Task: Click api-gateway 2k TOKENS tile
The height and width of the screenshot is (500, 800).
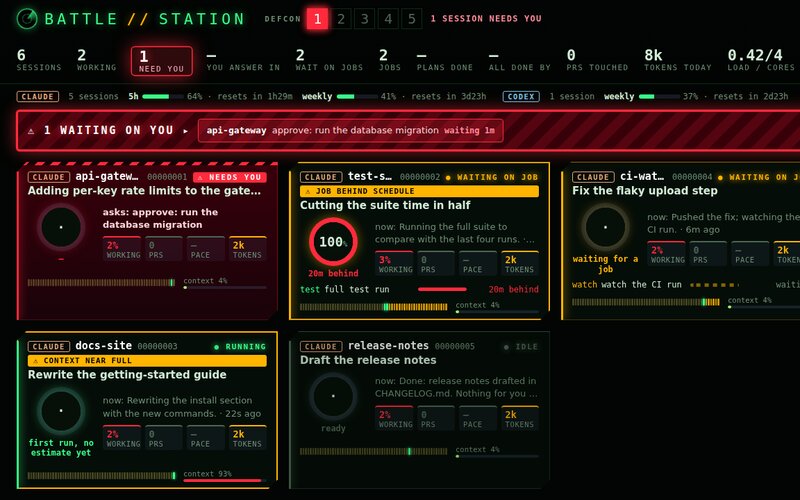Action: [x=247, y=249]
